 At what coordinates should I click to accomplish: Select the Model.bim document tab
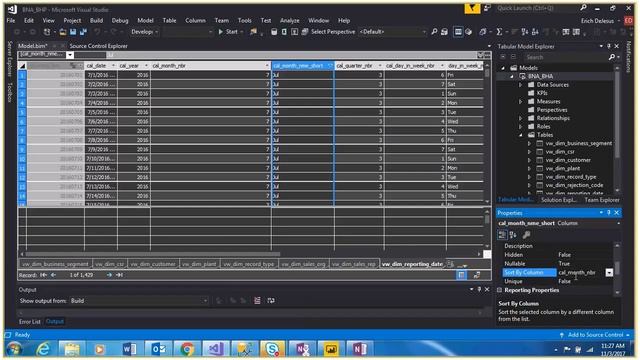click(33, 46)
